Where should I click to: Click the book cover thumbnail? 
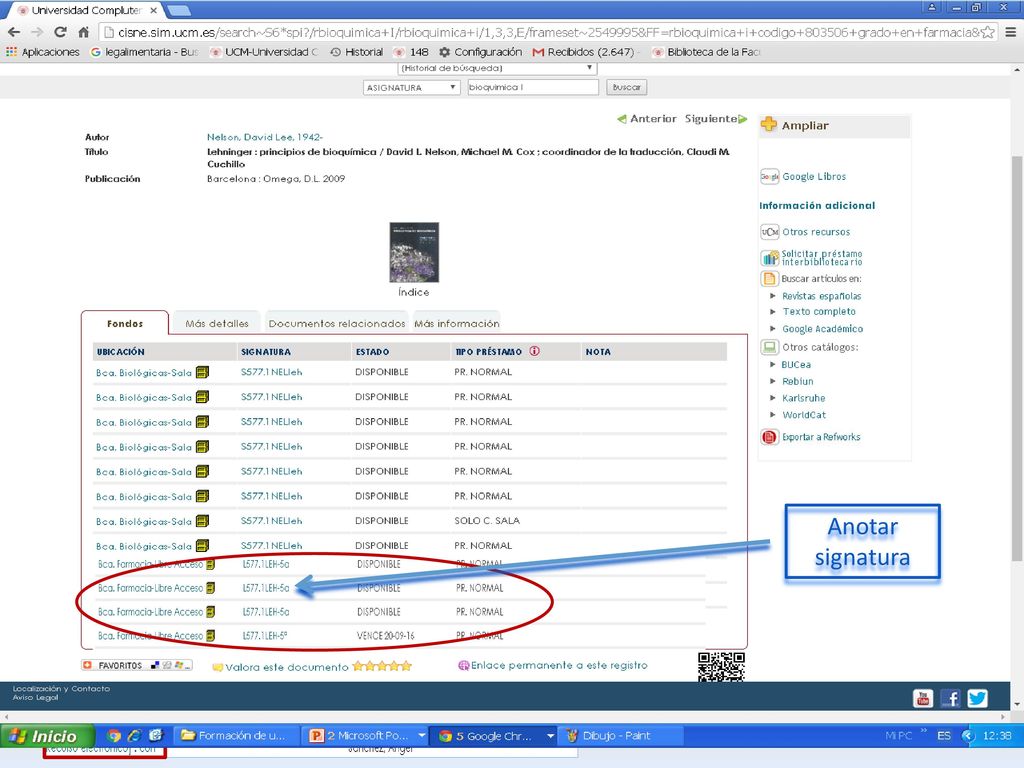414,252
